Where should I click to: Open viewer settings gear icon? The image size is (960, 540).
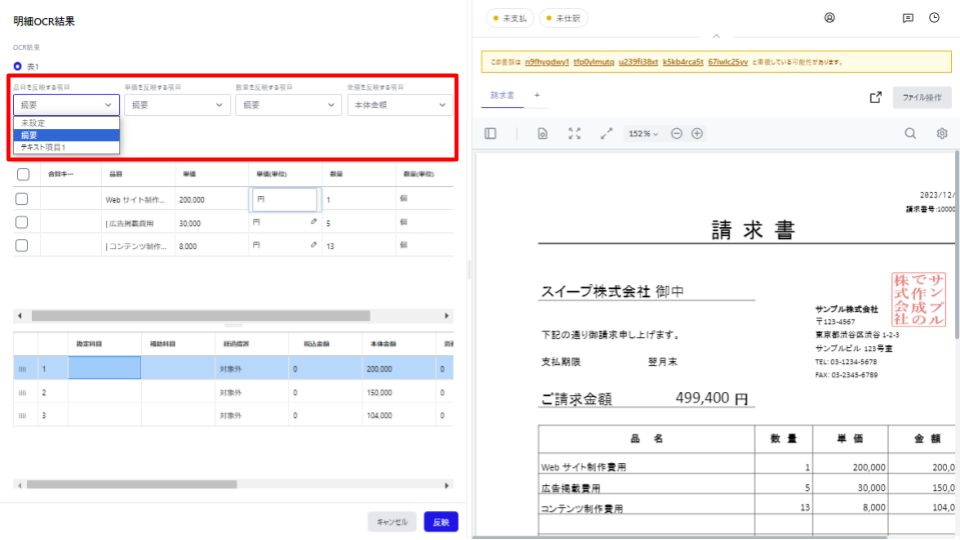tap(942, 133)
